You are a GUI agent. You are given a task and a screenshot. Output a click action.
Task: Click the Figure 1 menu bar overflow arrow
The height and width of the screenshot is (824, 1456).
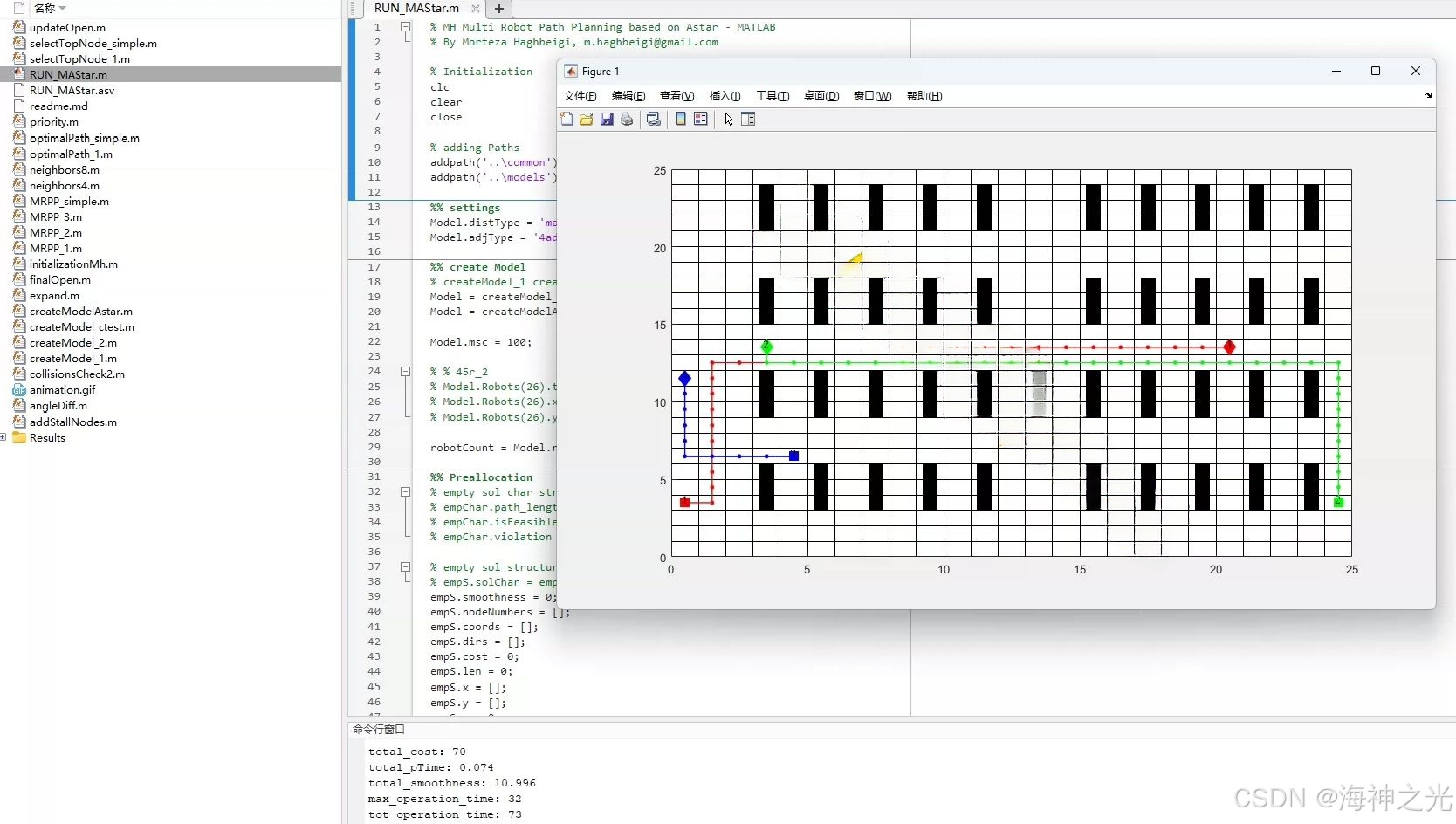click(1429, 96)
